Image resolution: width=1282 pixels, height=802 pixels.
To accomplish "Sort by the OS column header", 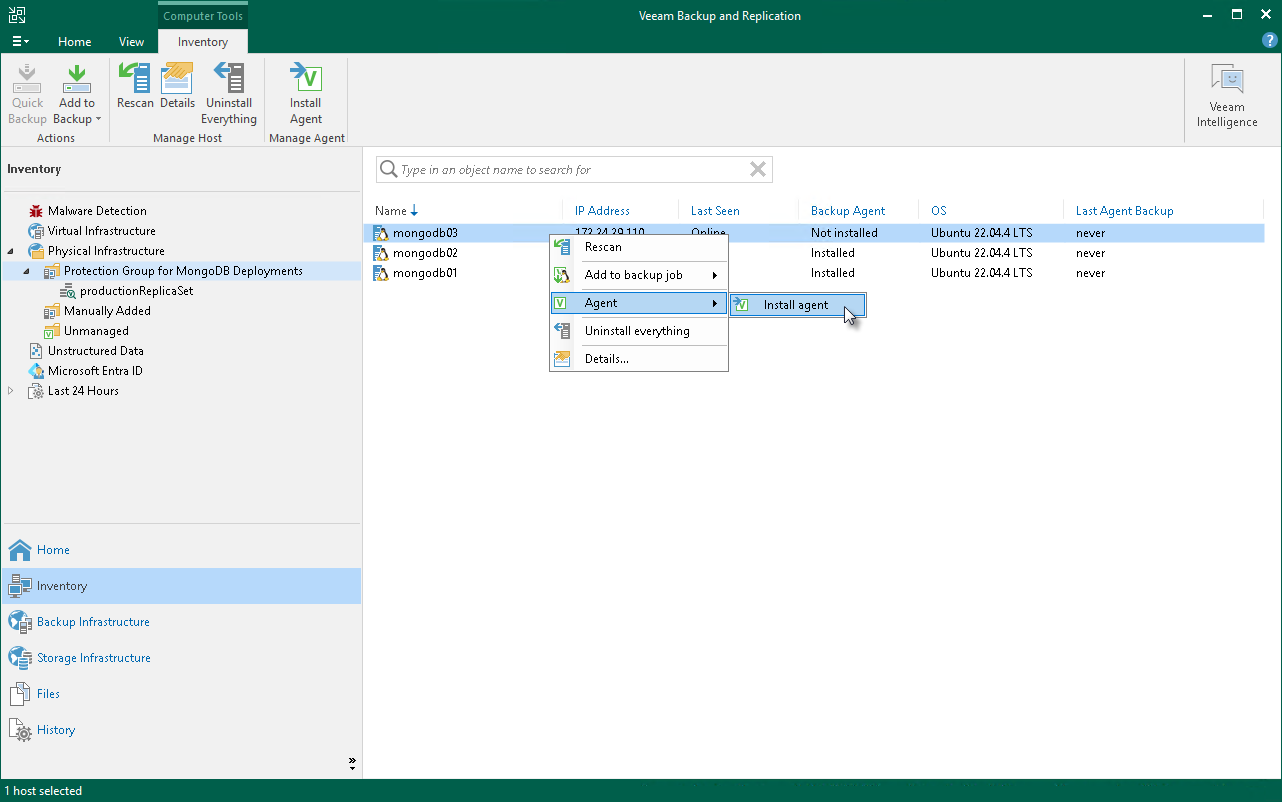I will coord(938,211).
